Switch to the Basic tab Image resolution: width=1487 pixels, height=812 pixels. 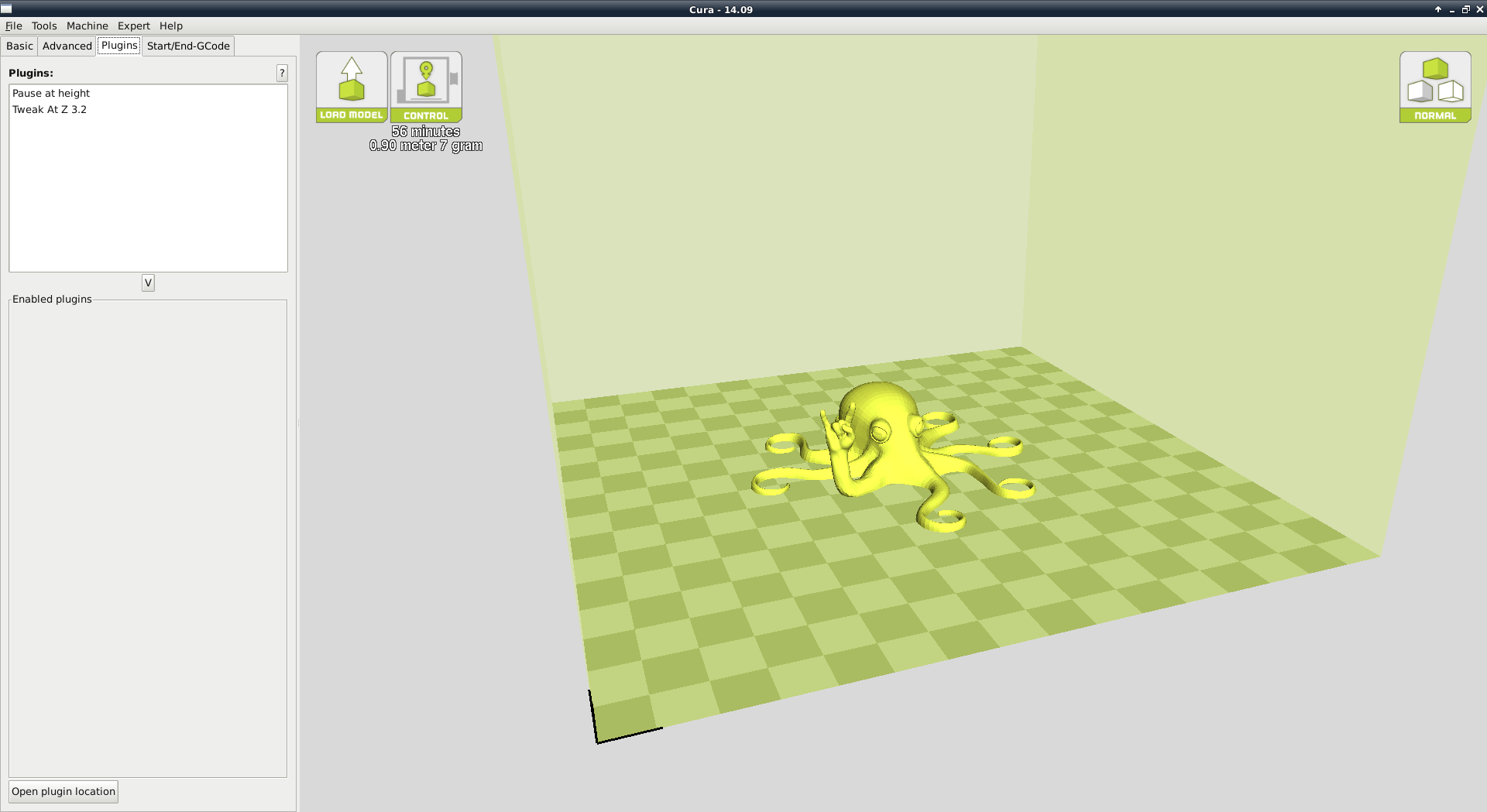(19, 46)
